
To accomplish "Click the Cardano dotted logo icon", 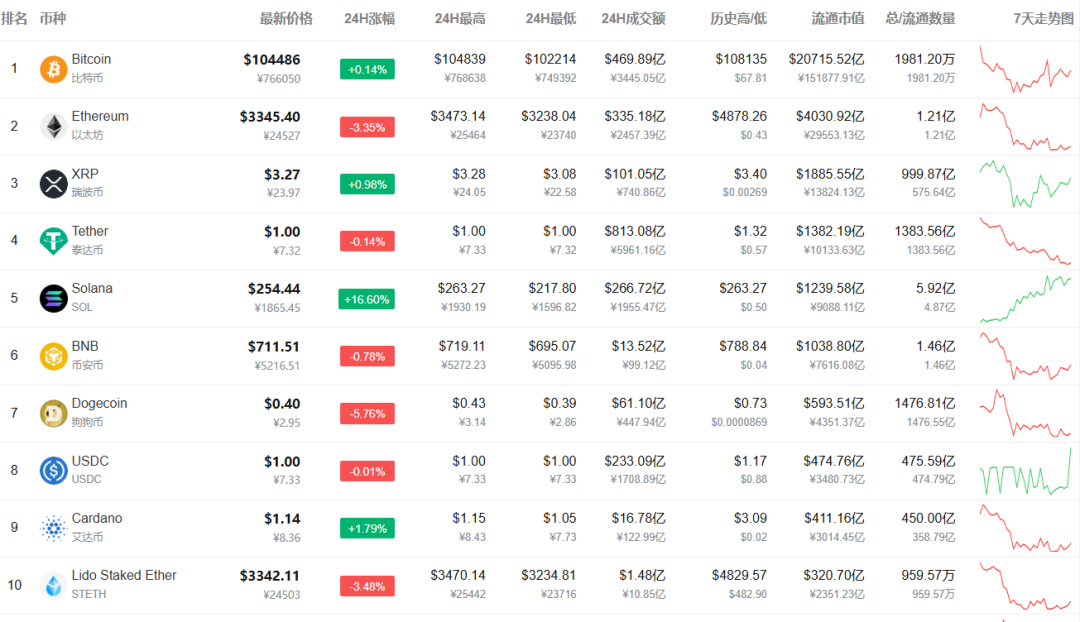I will pos(53,528).
